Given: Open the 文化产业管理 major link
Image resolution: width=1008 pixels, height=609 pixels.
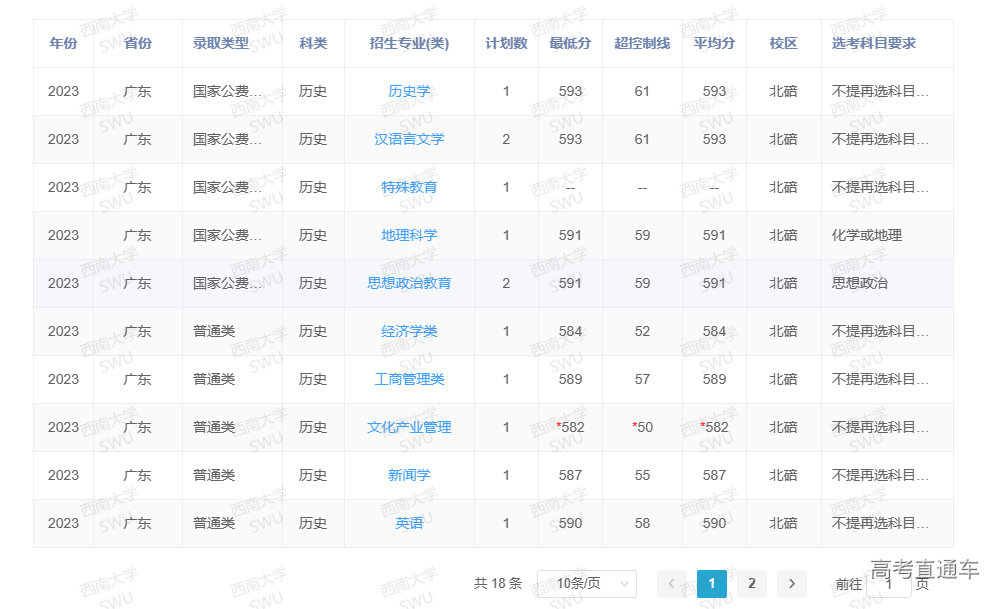Looking at the screenshot, I should coord(409,427).
